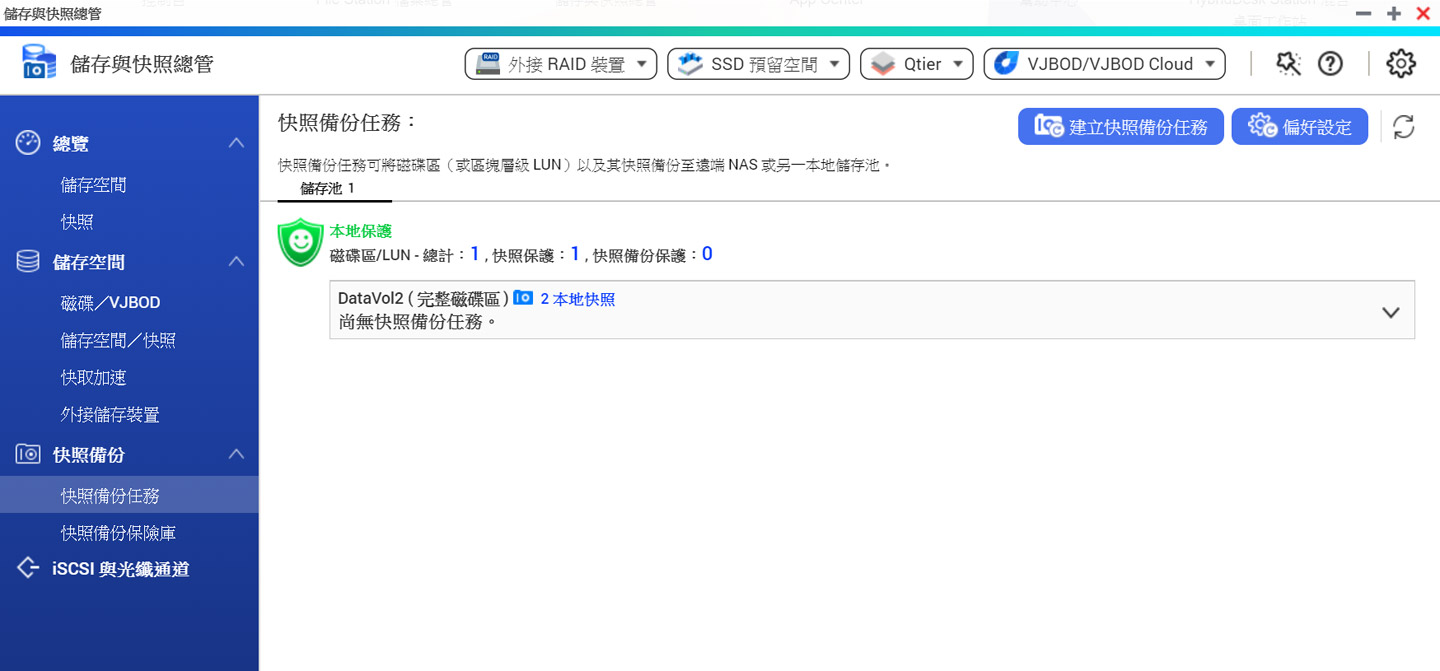The image size is (1440, 671).
Task: Expand the DataVol2 row chevron
Action: point(1390,312)
